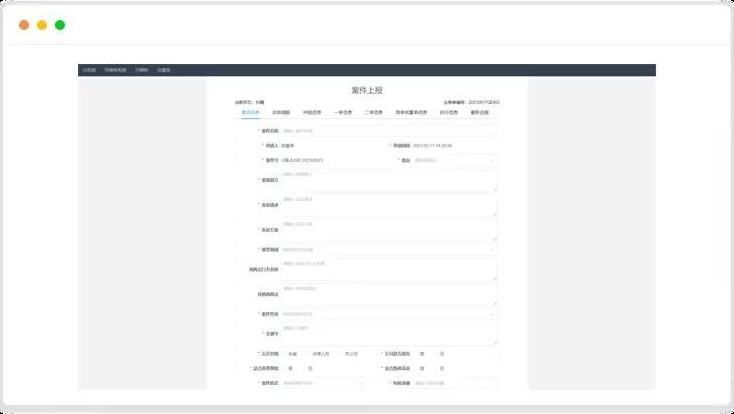Click the text area directly above 案件性质
The height and width of the screenshot is (414, 734).
point(389,294)
